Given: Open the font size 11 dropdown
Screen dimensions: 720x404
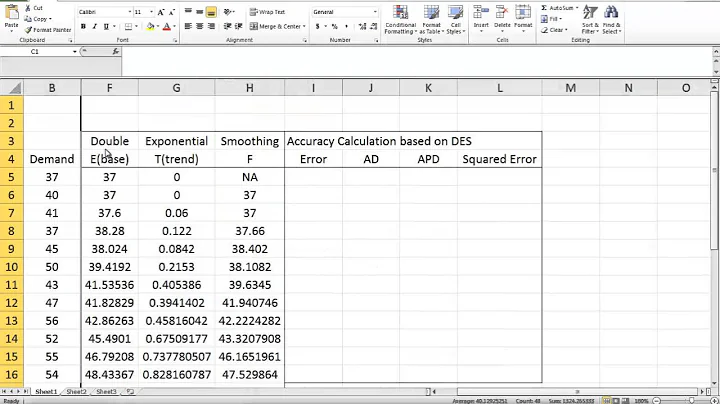Looking at the screenshot, I should pyautogui.click(x=152, y=12).
